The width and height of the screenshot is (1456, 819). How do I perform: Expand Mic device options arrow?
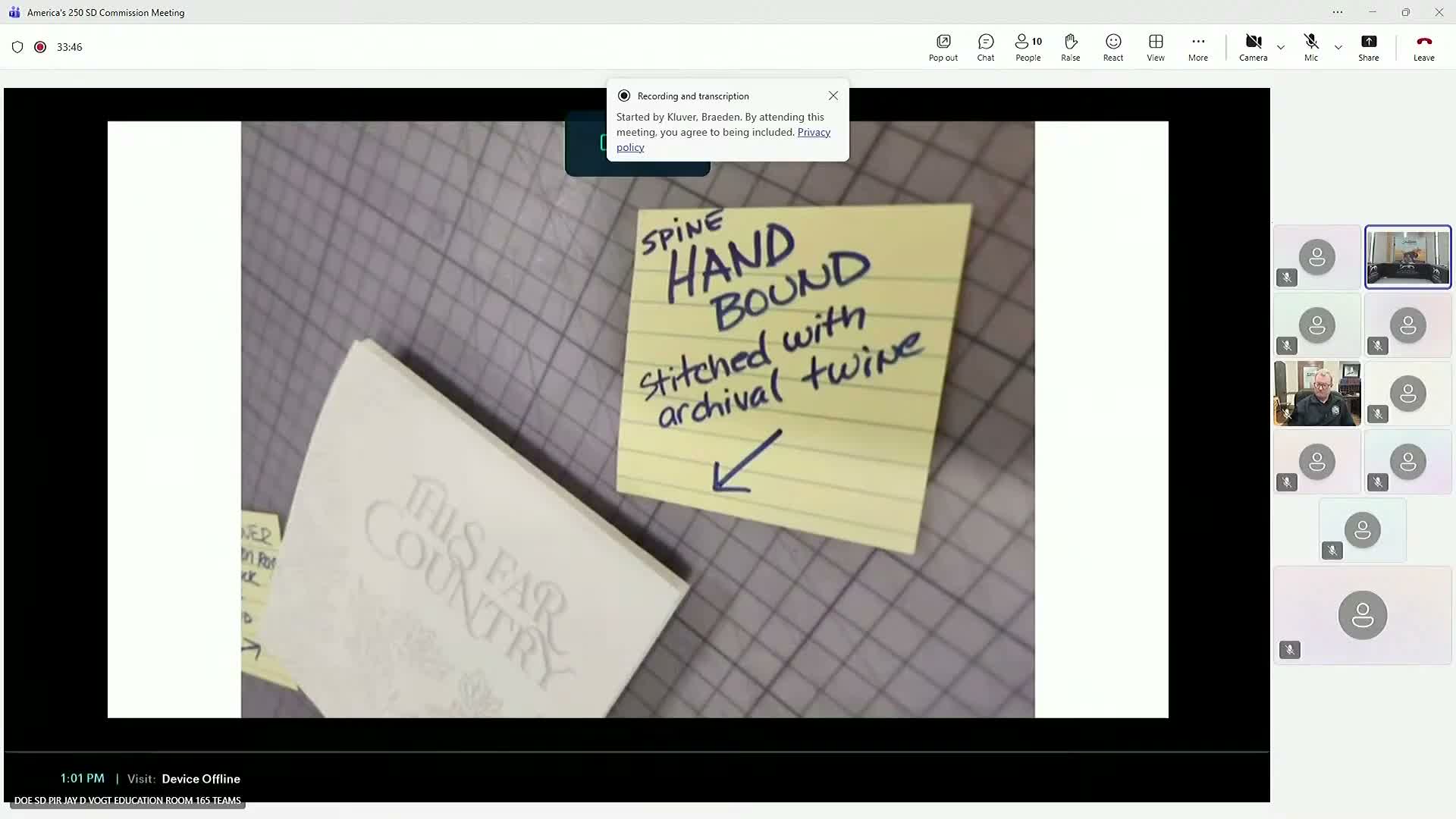[x=1338, y=47]
